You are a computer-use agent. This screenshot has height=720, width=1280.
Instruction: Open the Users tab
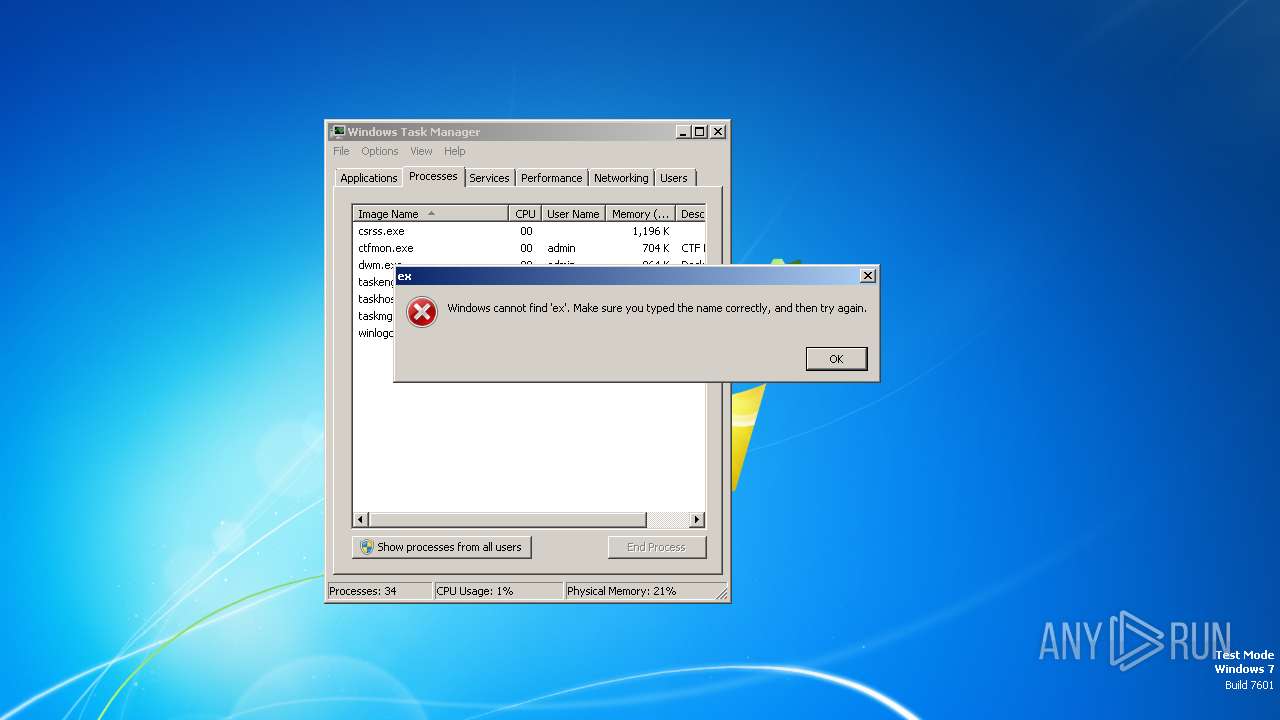[674, 178]
